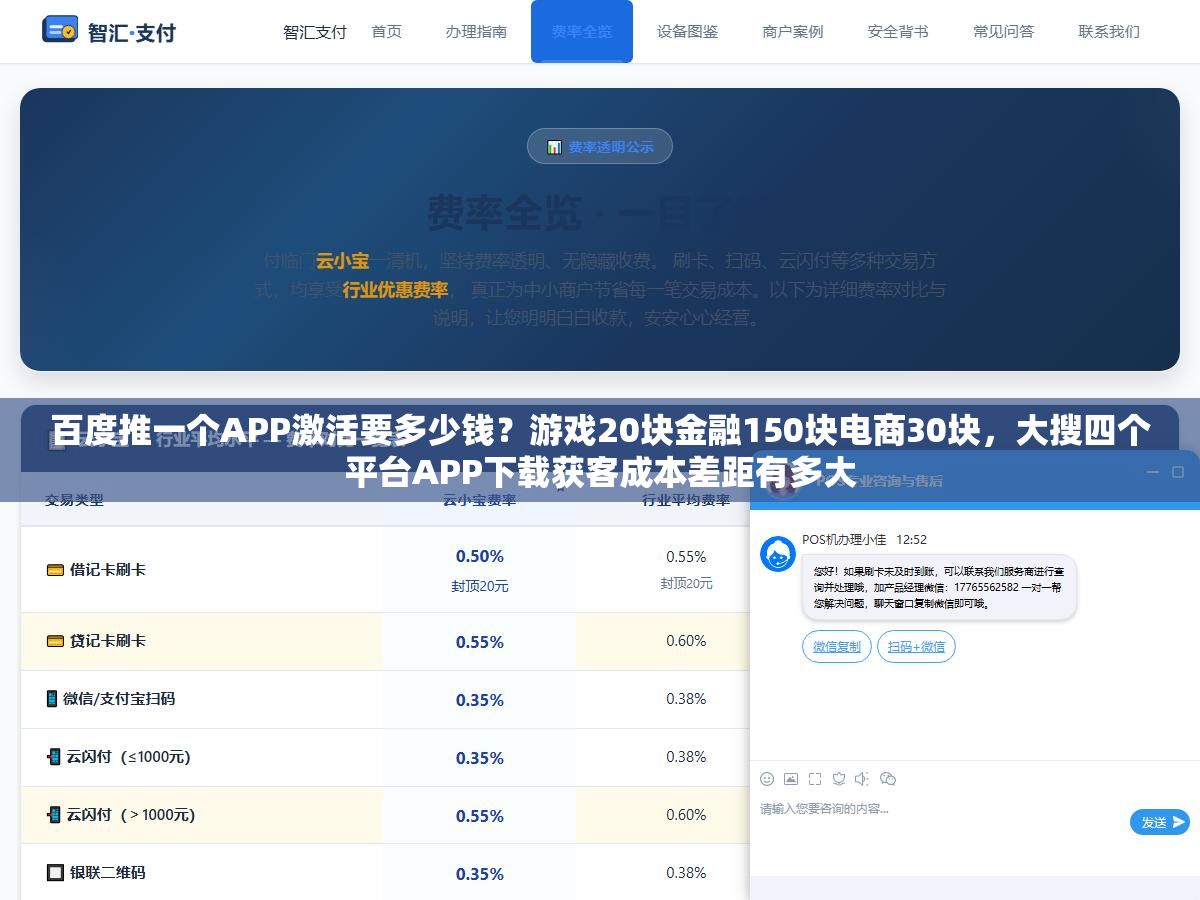Click the 智汇支付 text in navbar
1200x900 pixels.
click(x=315, y=31)
